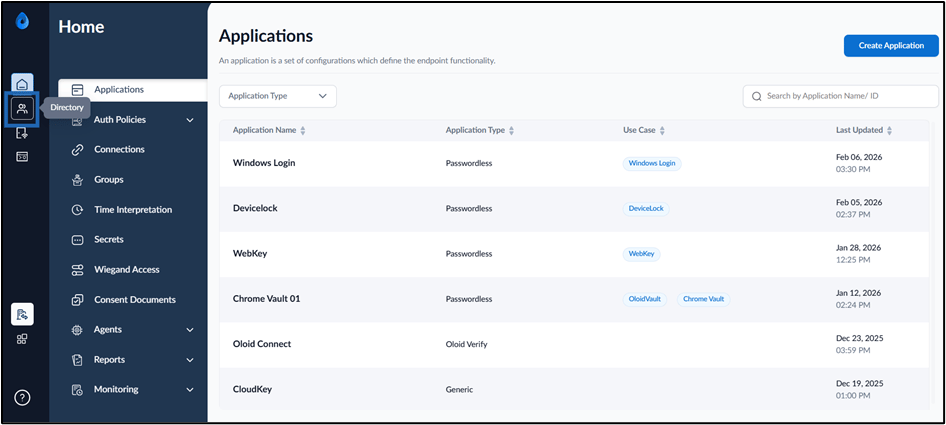Open Consent Documents page
The width and height of the screenshot is (946, 425).
pos(135,299)
